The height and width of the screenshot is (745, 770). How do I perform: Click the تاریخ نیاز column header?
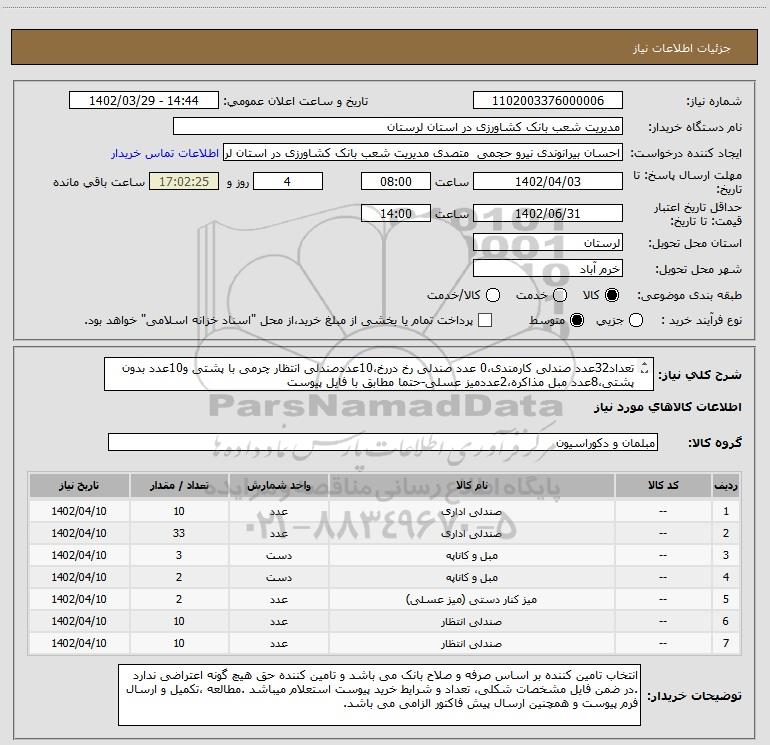(79, 485)
